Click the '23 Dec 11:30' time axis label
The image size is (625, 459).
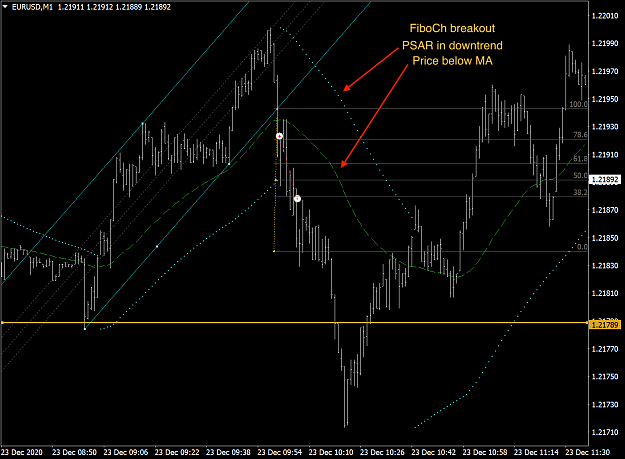click(x=588, y=452)
